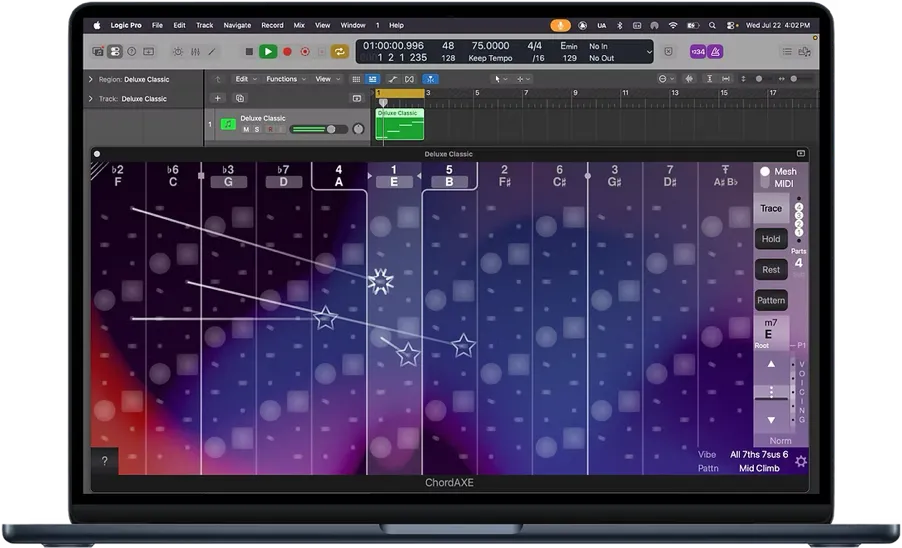
Task: Expand the Track: Deluxe Classic inspector
Action: click(x=90, y=99)
